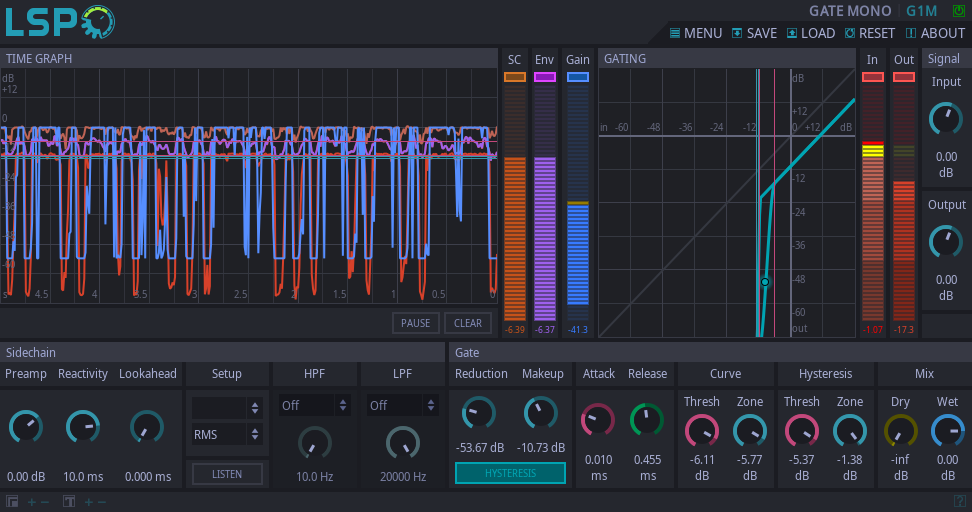Toggle the red Out meter visibility button
The width and height of the screenshot is (972, 512).
pos(904,77)
